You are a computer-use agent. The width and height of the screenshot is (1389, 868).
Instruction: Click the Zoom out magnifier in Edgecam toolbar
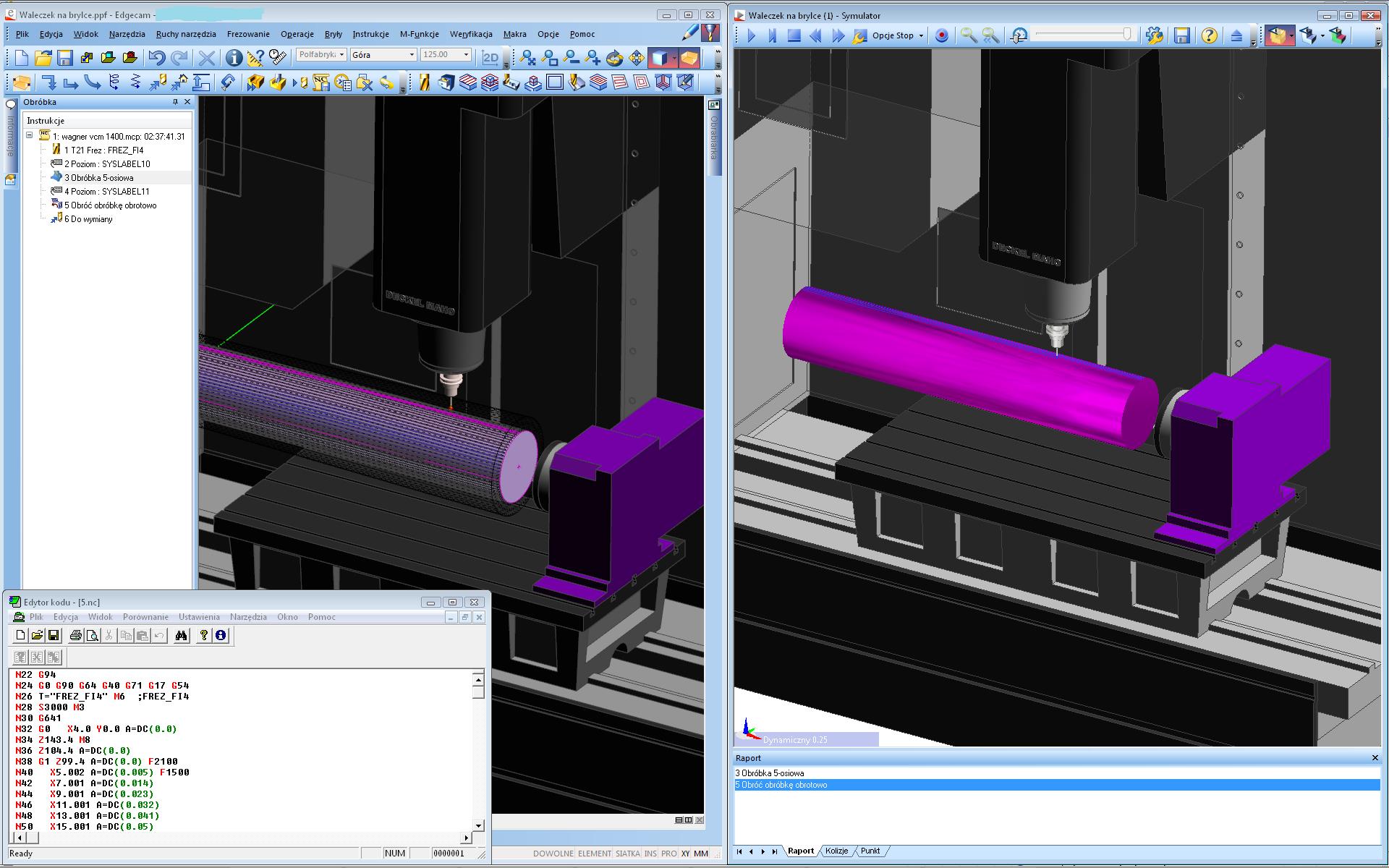tap(572, 58)
